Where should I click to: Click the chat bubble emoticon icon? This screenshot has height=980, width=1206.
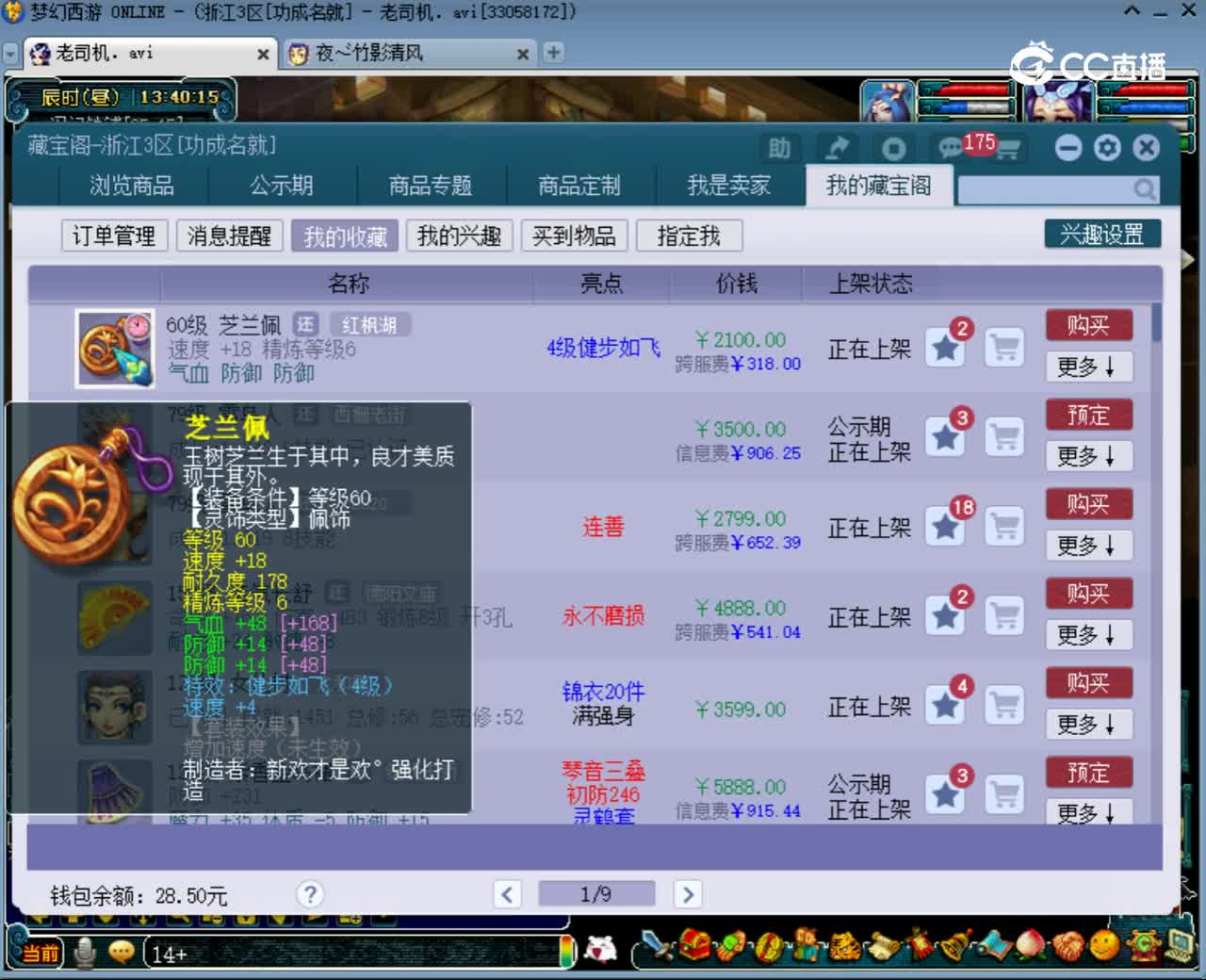click(121, 952)
